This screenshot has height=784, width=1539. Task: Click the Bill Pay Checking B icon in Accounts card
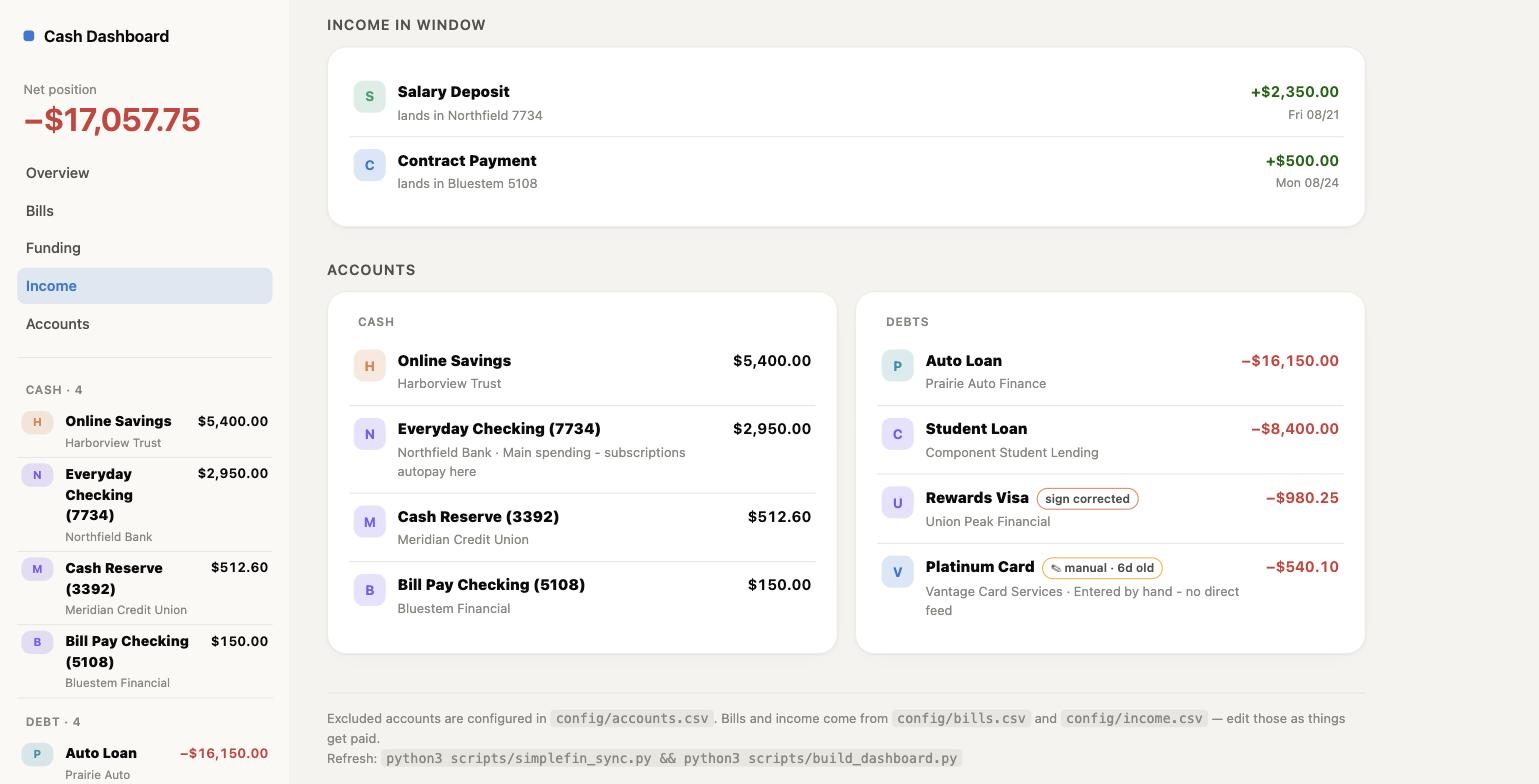pyautogui.click(x=369, y=590)
